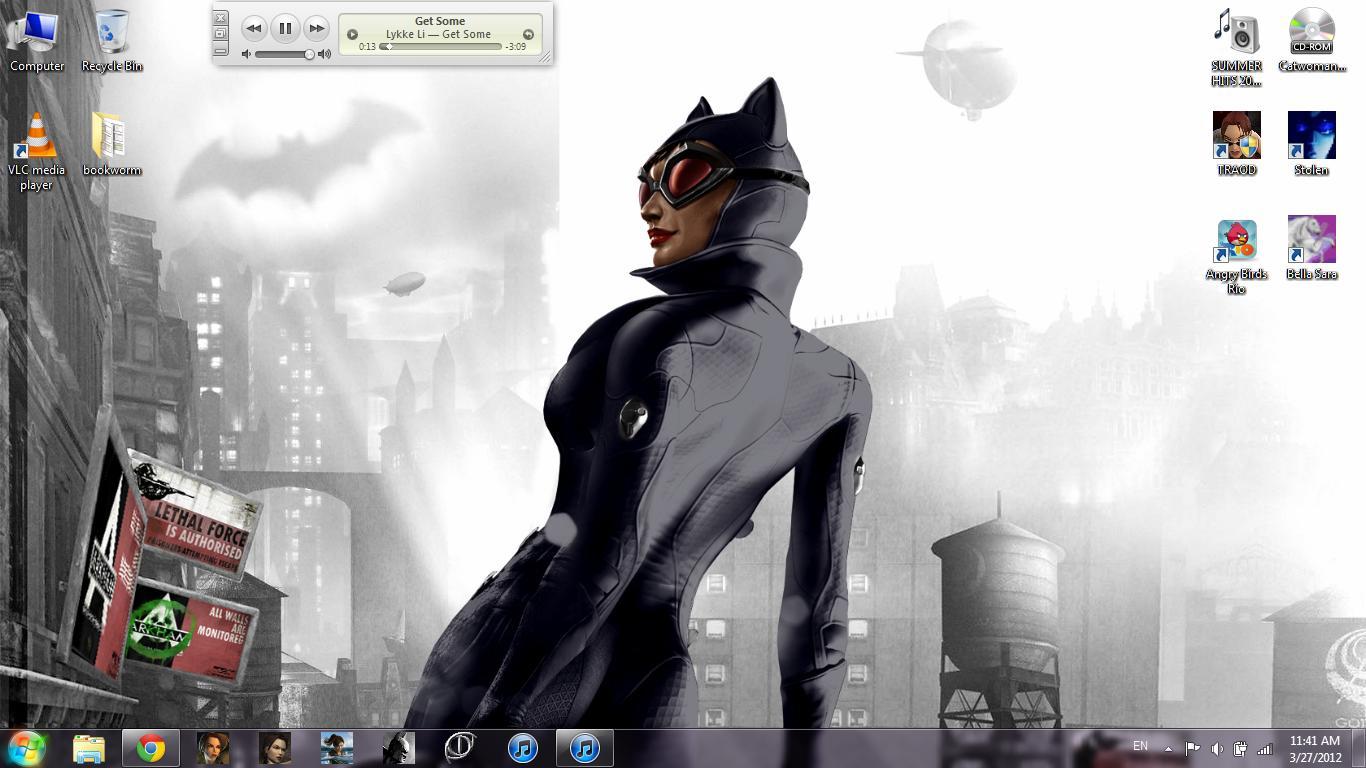
Task: Open Windows Explorer from the taskbar
Action: pyautogui.click(x=89, y=748)
